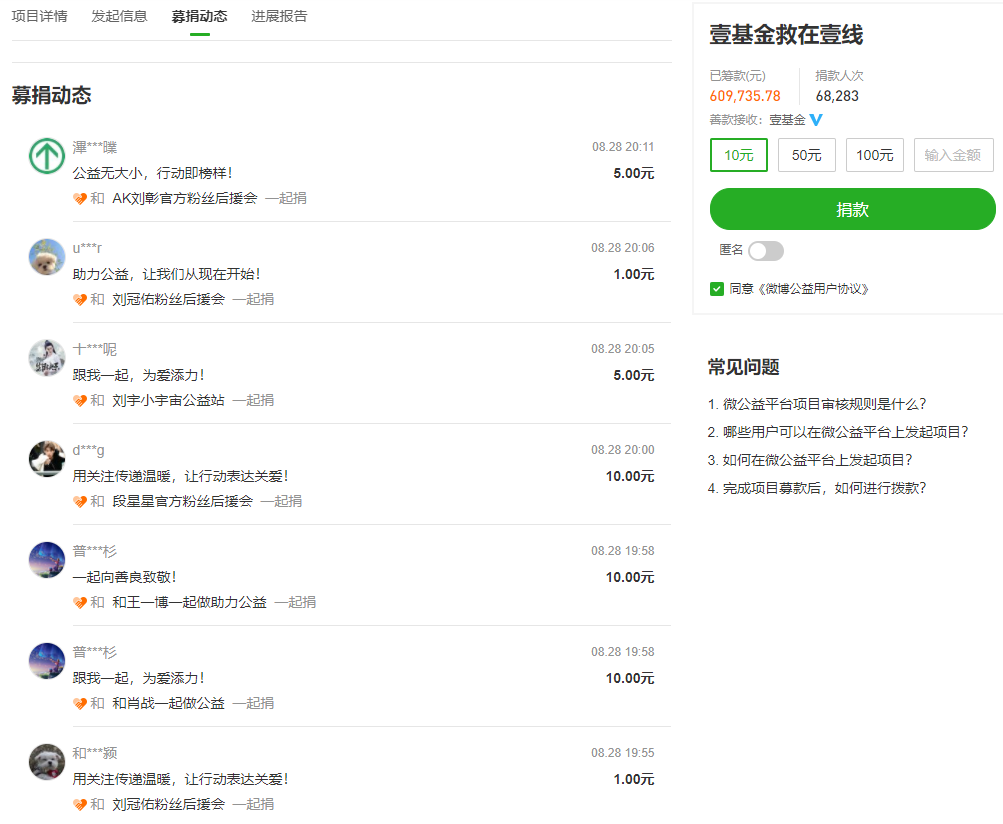Click the blue V verified badge next to 壹基金

pyautogui.click(x=817, y=119)
